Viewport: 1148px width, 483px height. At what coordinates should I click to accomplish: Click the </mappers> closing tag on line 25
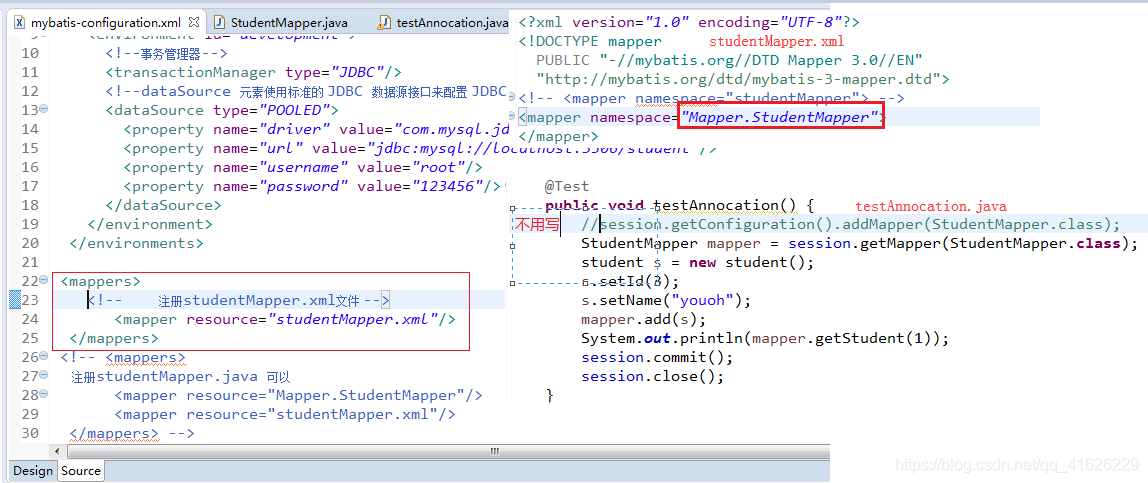[x=113, y=338]
